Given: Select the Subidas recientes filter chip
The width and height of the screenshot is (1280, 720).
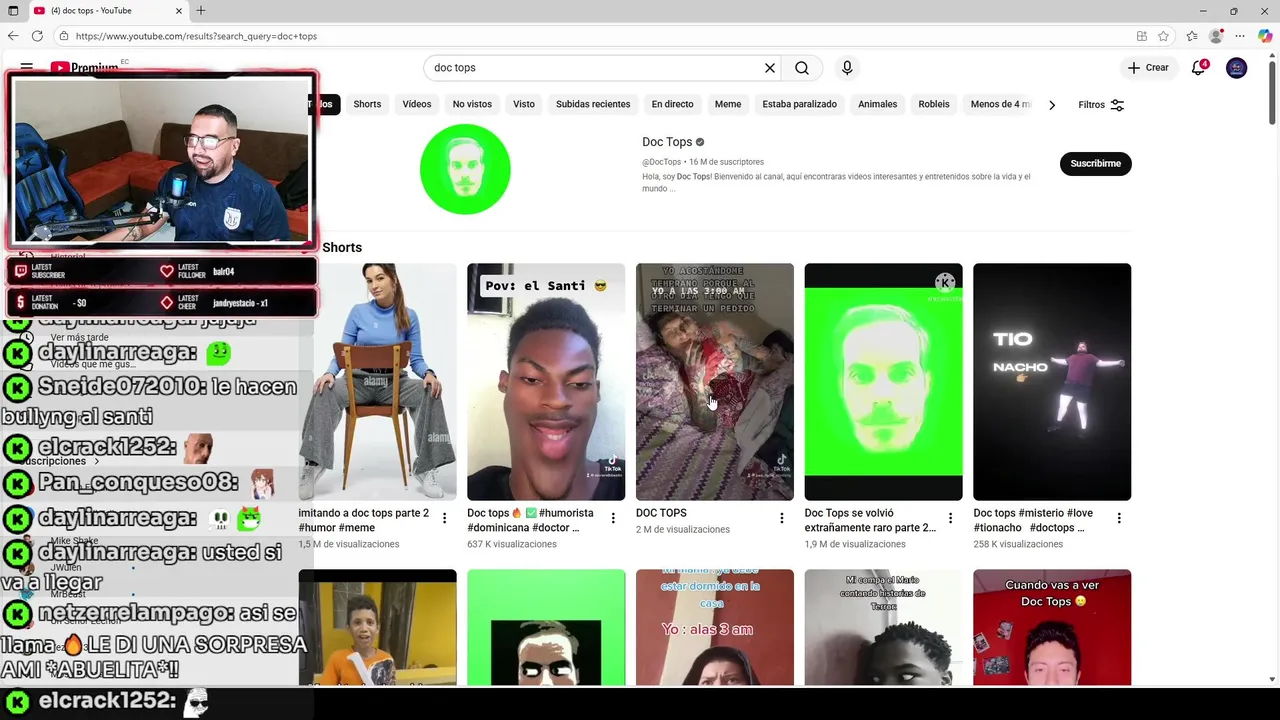Looking at the screenshot, I should coord(593,104).
